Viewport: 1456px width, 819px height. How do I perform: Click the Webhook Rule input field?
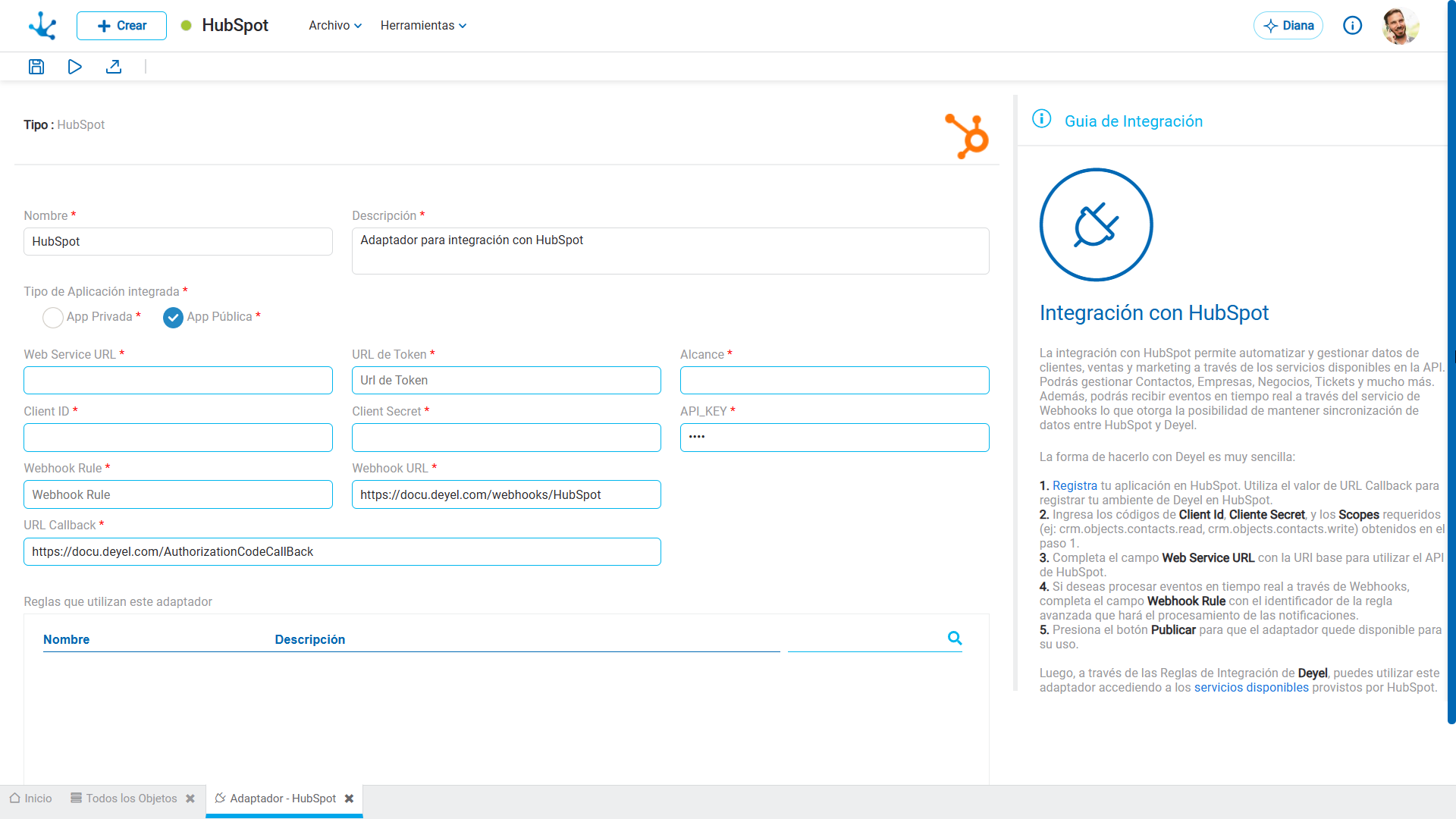(x=178, y=494)
